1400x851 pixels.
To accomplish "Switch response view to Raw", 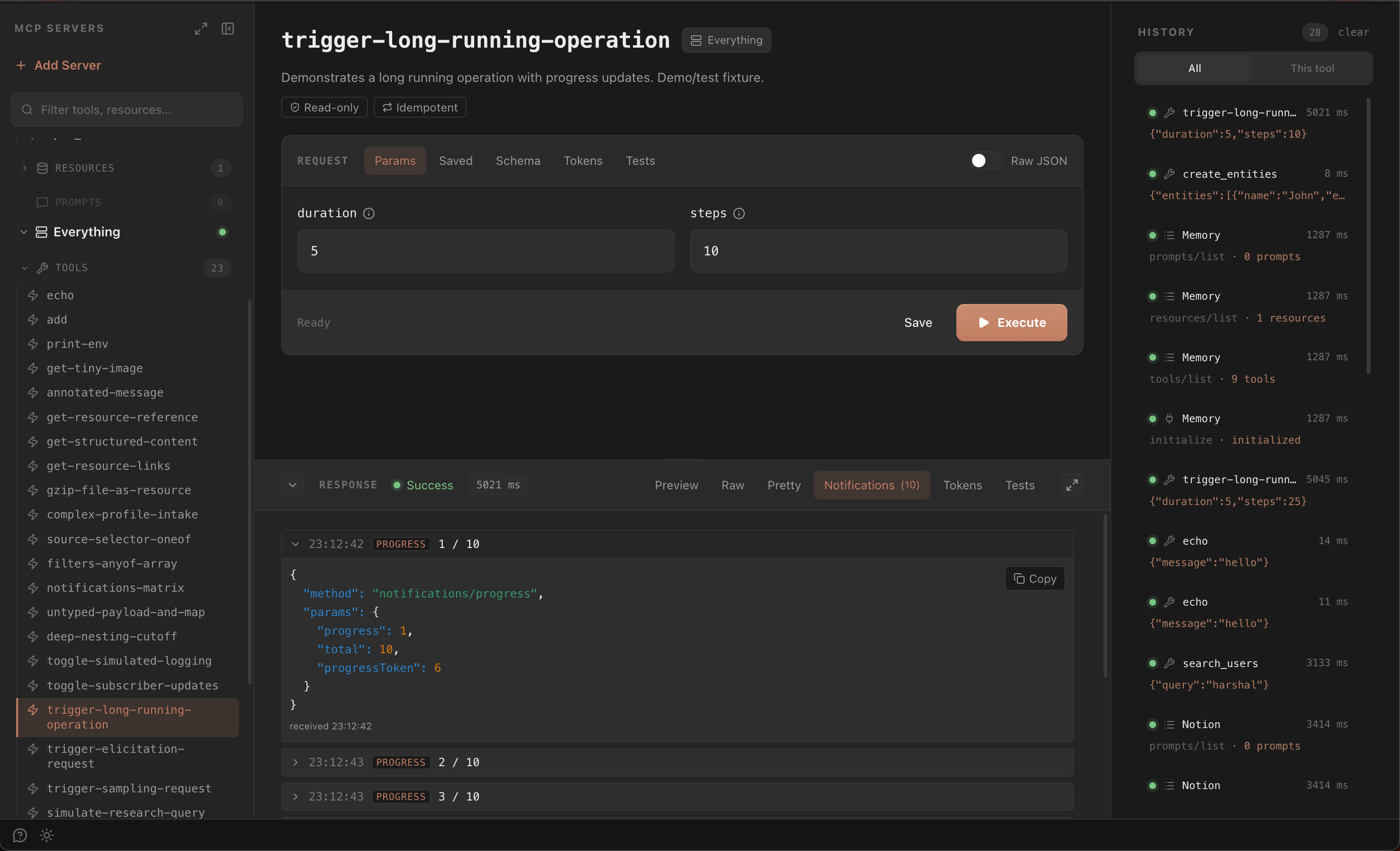I will tap(733, 485).
